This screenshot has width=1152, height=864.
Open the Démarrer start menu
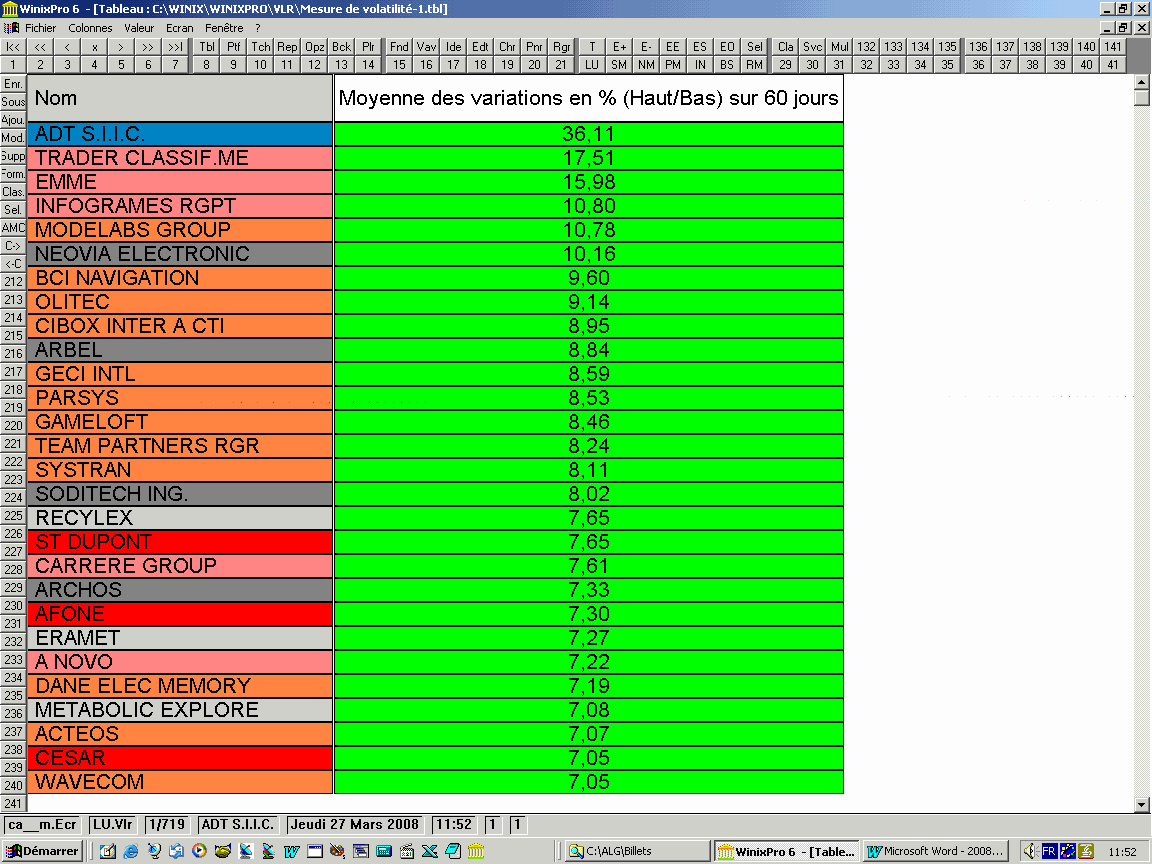[42, 851]
